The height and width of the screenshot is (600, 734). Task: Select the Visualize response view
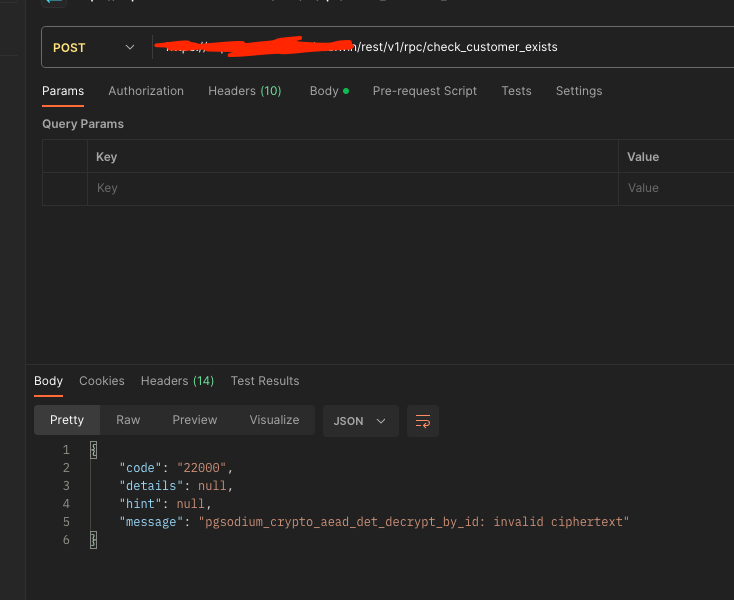click(x=274, y=420)
